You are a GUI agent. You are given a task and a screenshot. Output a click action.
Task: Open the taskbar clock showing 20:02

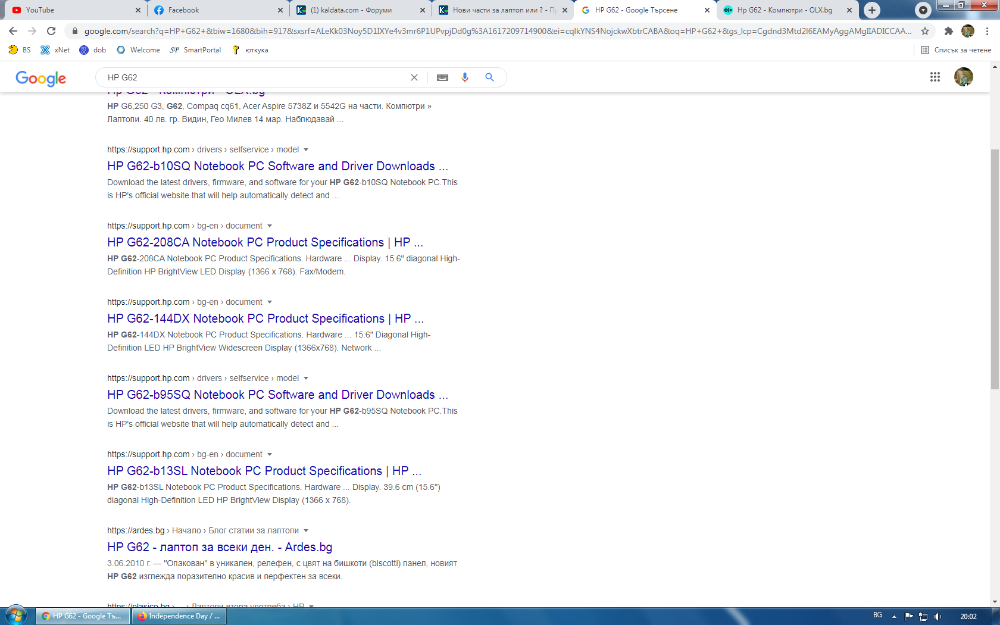pyautogui.click(x=968, y=616)
